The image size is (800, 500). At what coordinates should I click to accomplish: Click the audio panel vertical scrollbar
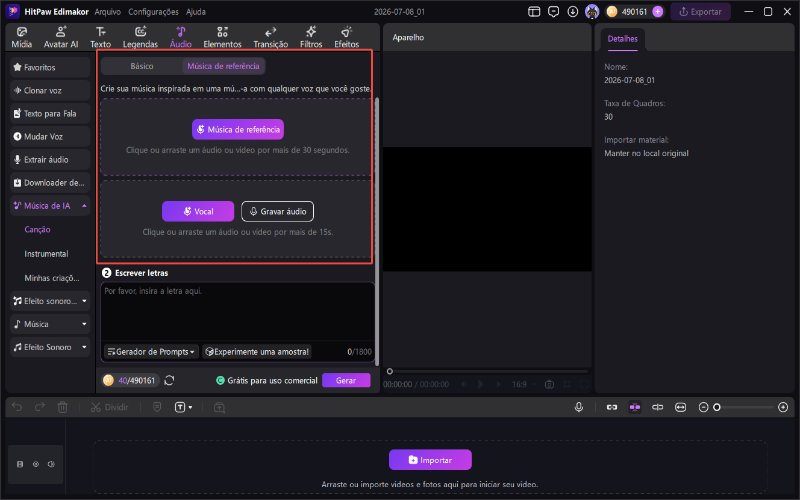377,232
